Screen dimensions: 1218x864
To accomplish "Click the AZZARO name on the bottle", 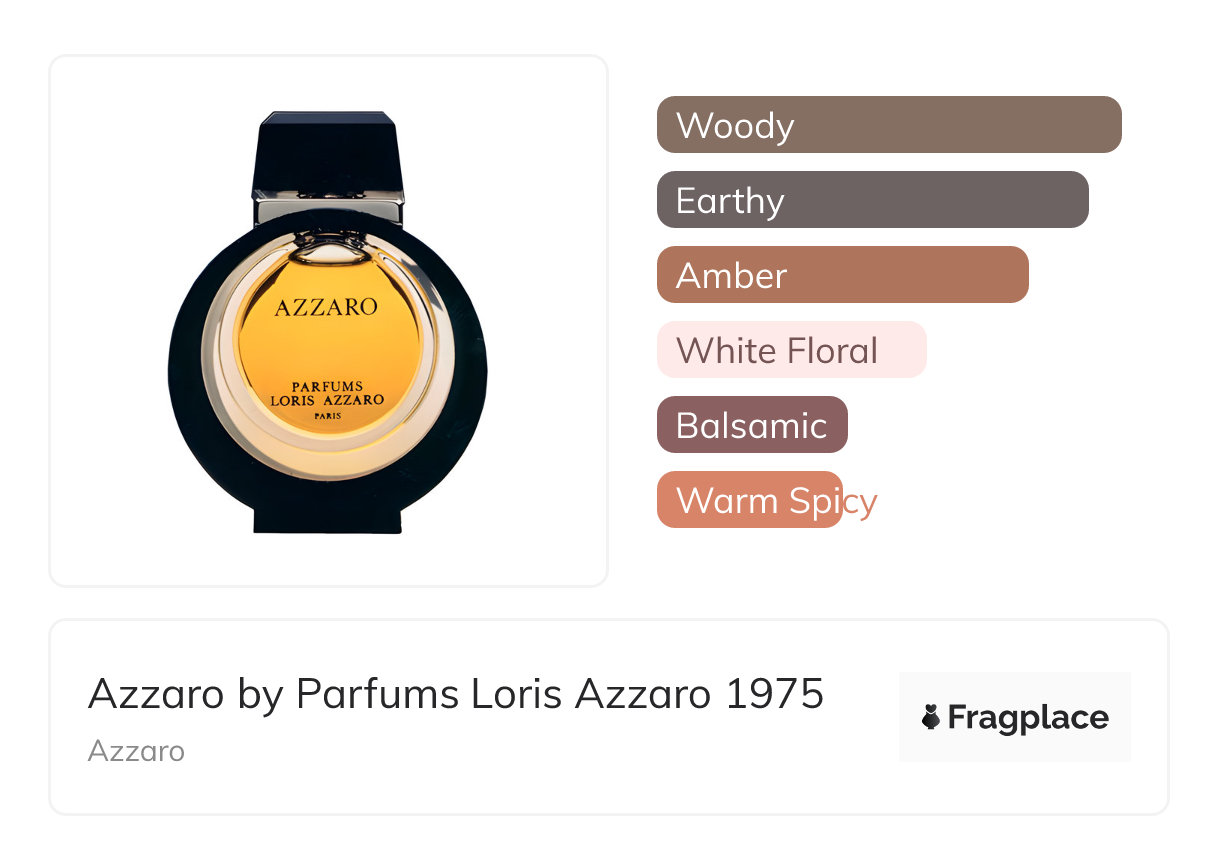I will tap(326, 307).
